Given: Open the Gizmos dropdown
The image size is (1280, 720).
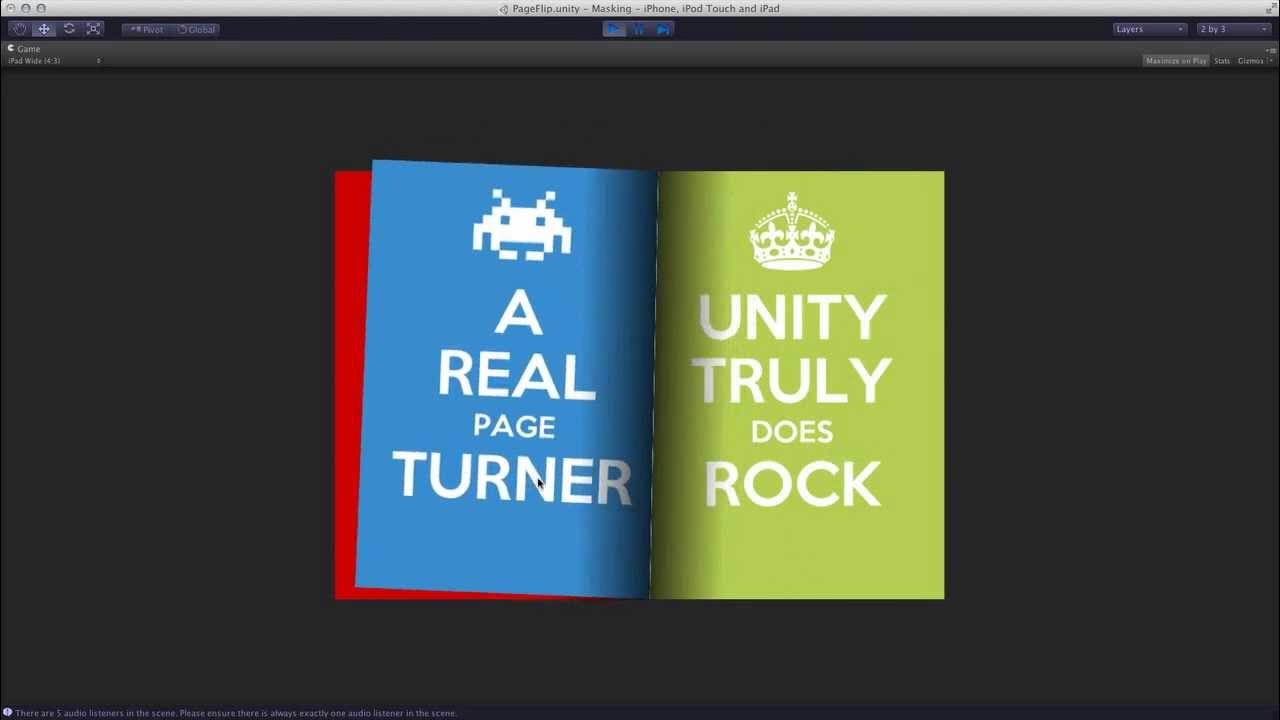Looking at the screenshot, I should 1255,61.
